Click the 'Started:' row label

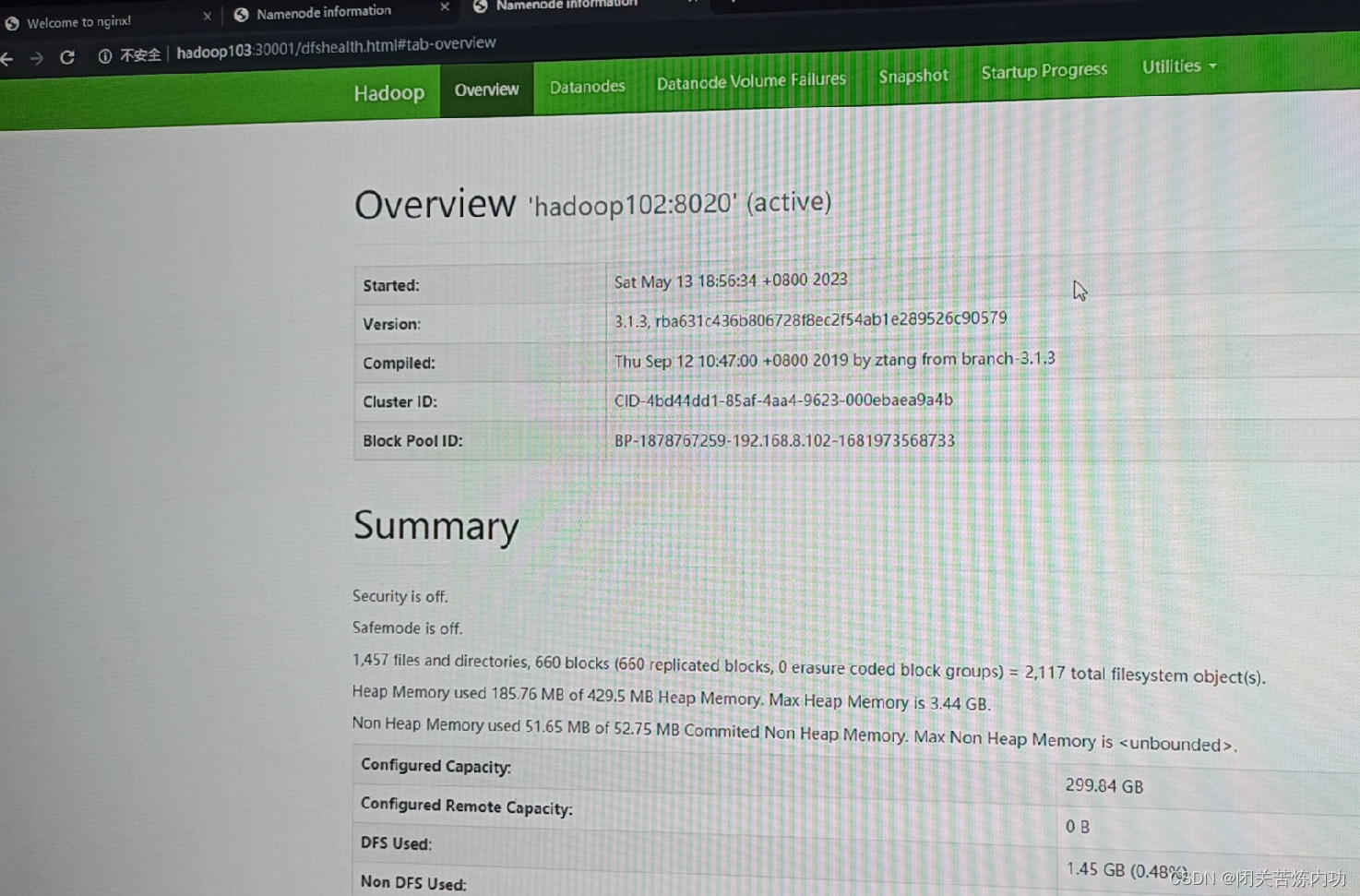pyautogui.click(x=391, y=286)
